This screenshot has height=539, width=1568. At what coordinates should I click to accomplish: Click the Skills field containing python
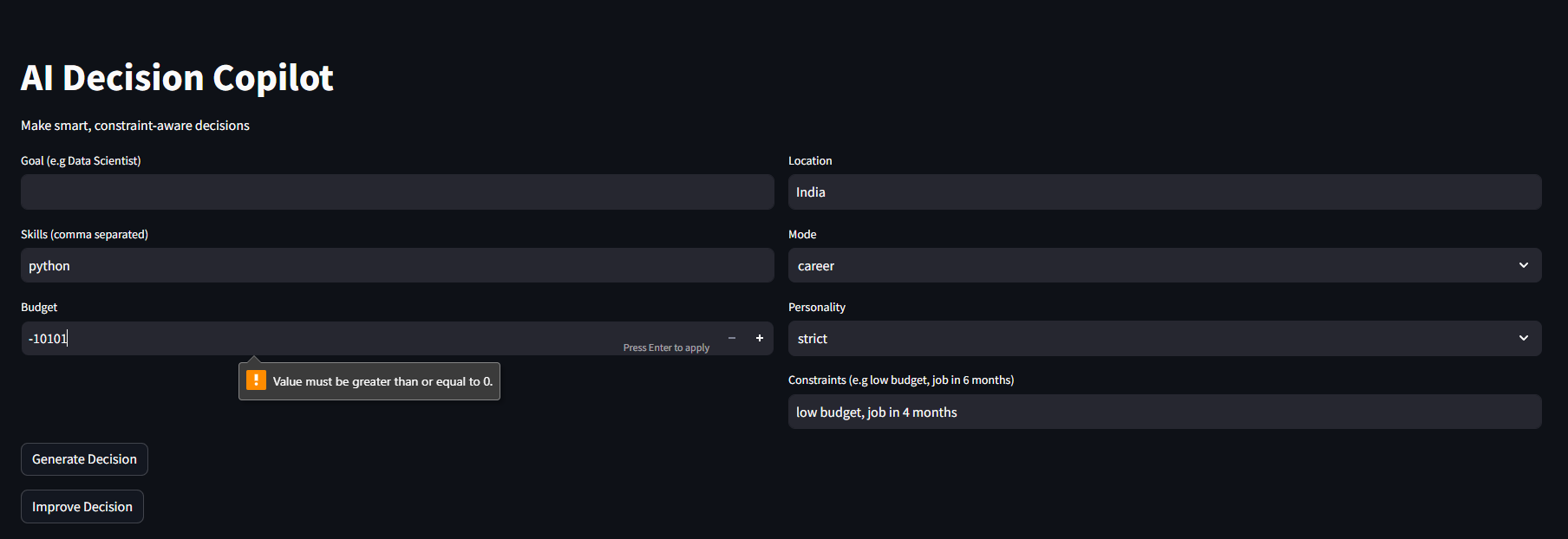pyautogui.click(x=397, y=265)
